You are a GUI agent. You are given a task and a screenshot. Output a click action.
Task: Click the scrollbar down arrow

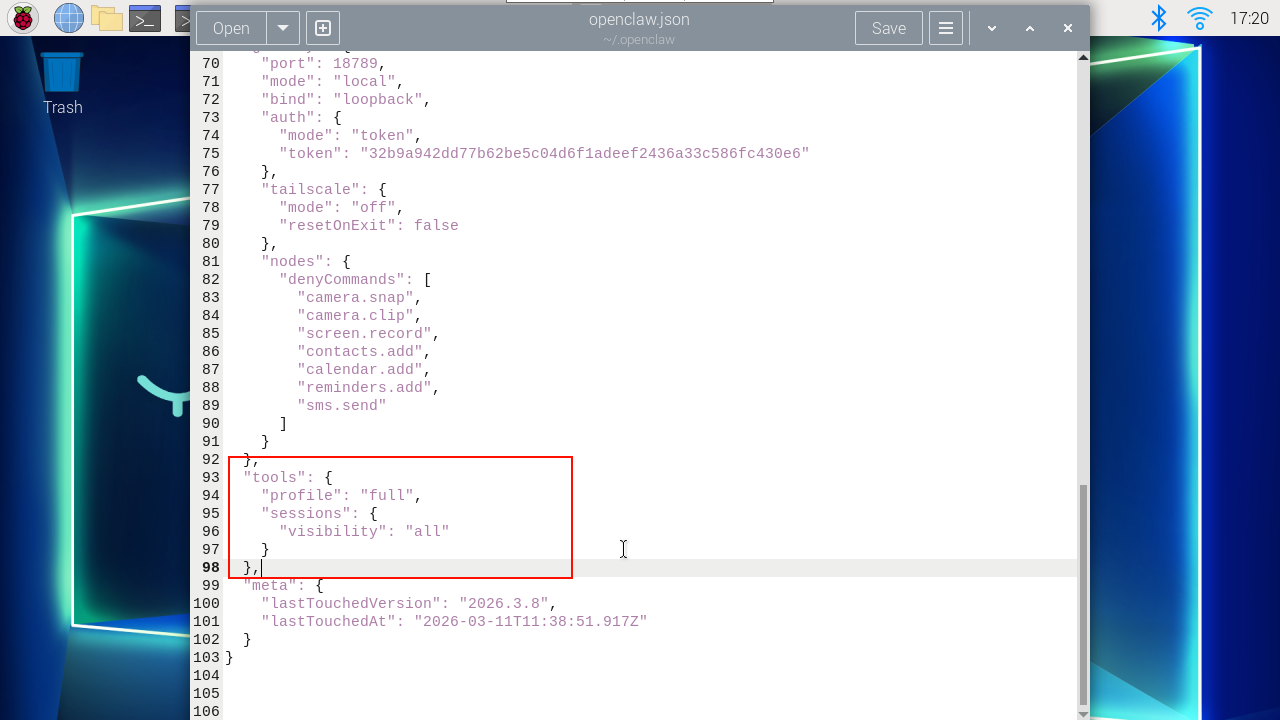(1083, 713)
